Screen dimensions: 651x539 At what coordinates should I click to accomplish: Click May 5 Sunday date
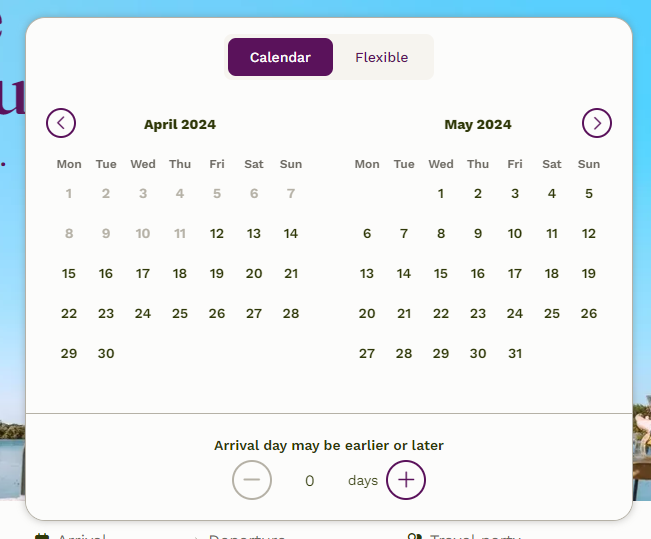589,194
